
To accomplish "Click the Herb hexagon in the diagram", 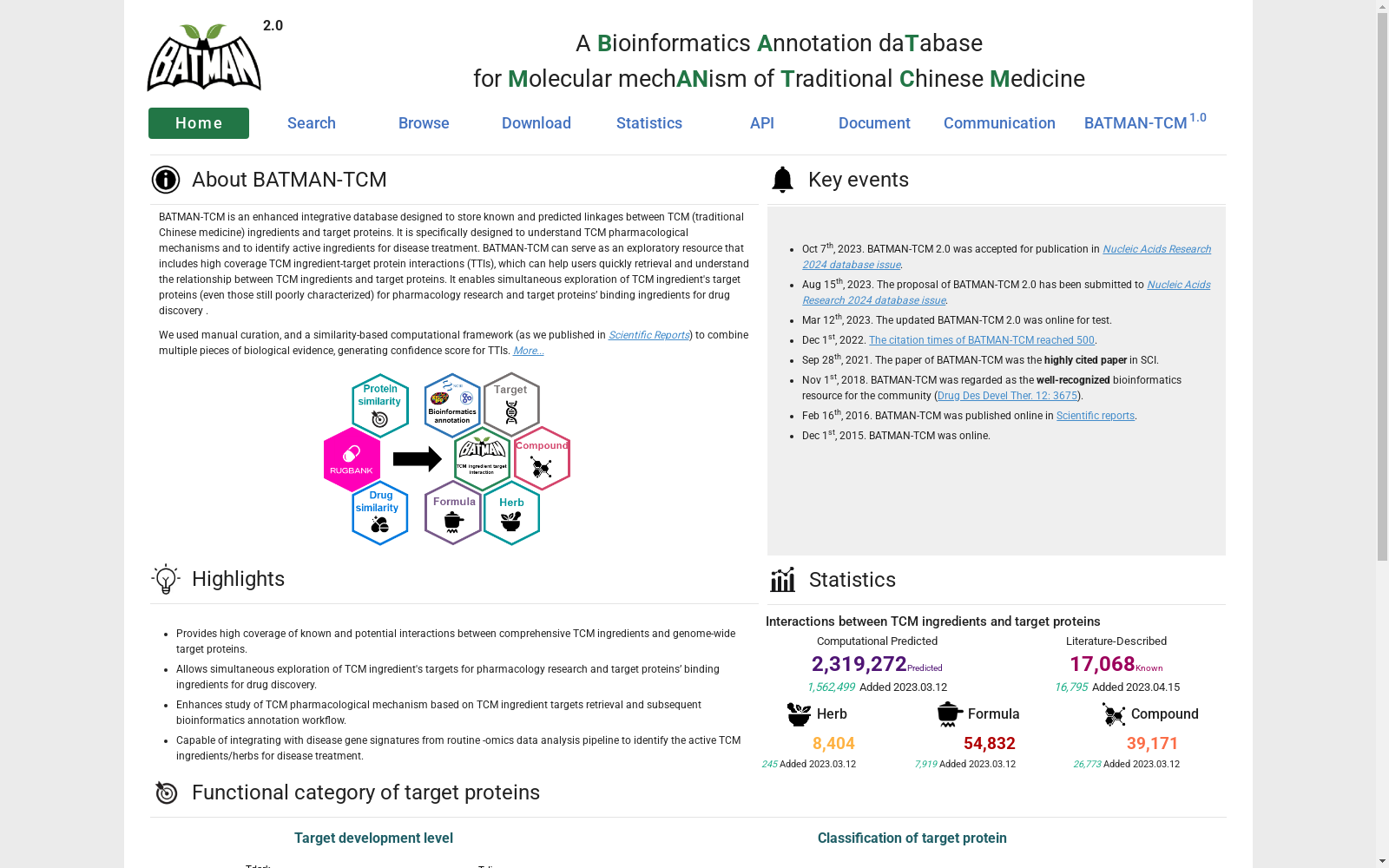I will (x=511, y=513).
